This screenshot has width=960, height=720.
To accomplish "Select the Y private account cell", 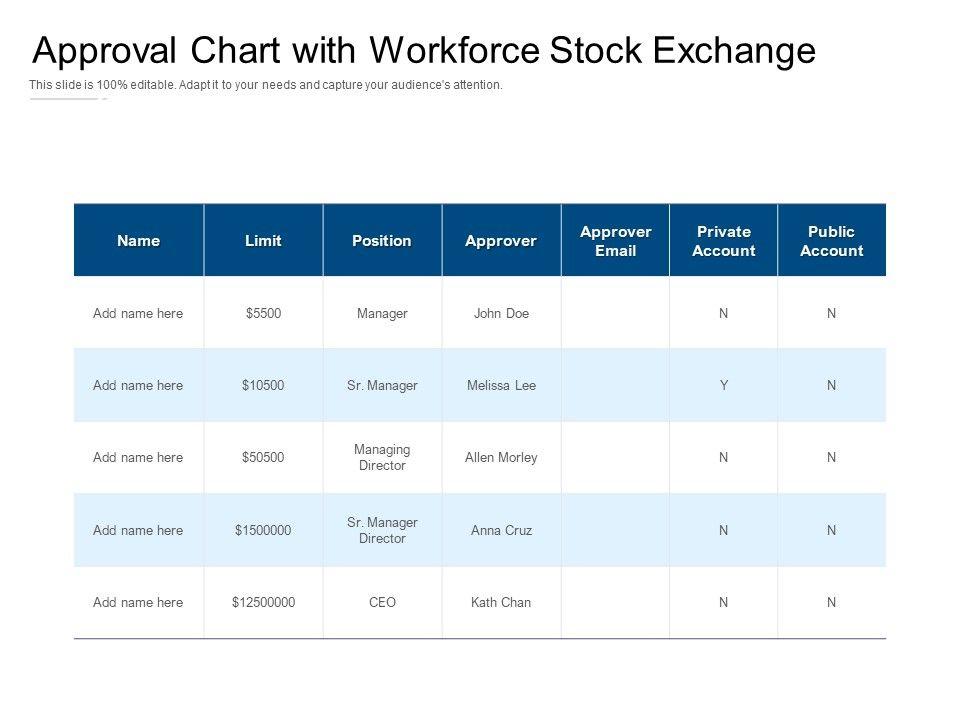I will [723, 385].
